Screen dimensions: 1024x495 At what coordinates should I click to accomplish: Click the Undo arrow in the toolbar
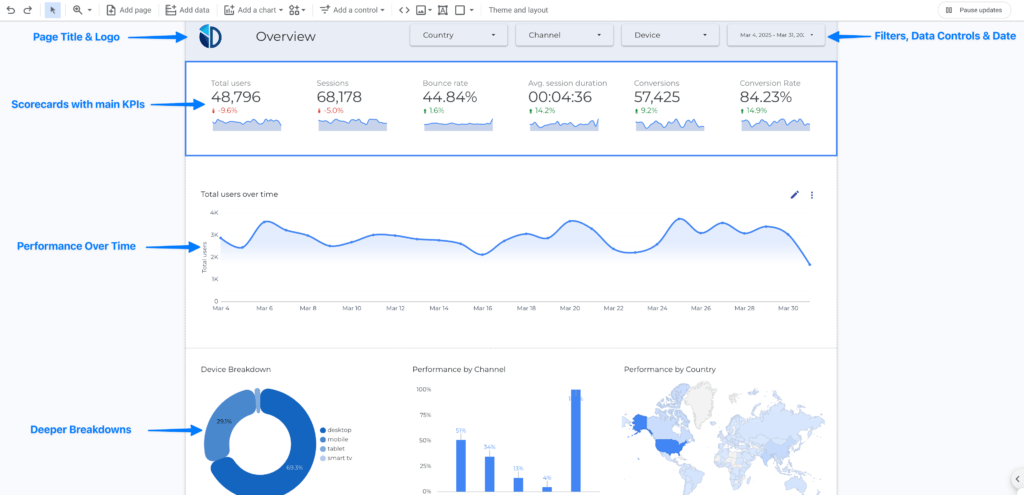pyautogui.click(x=10, y=9)
